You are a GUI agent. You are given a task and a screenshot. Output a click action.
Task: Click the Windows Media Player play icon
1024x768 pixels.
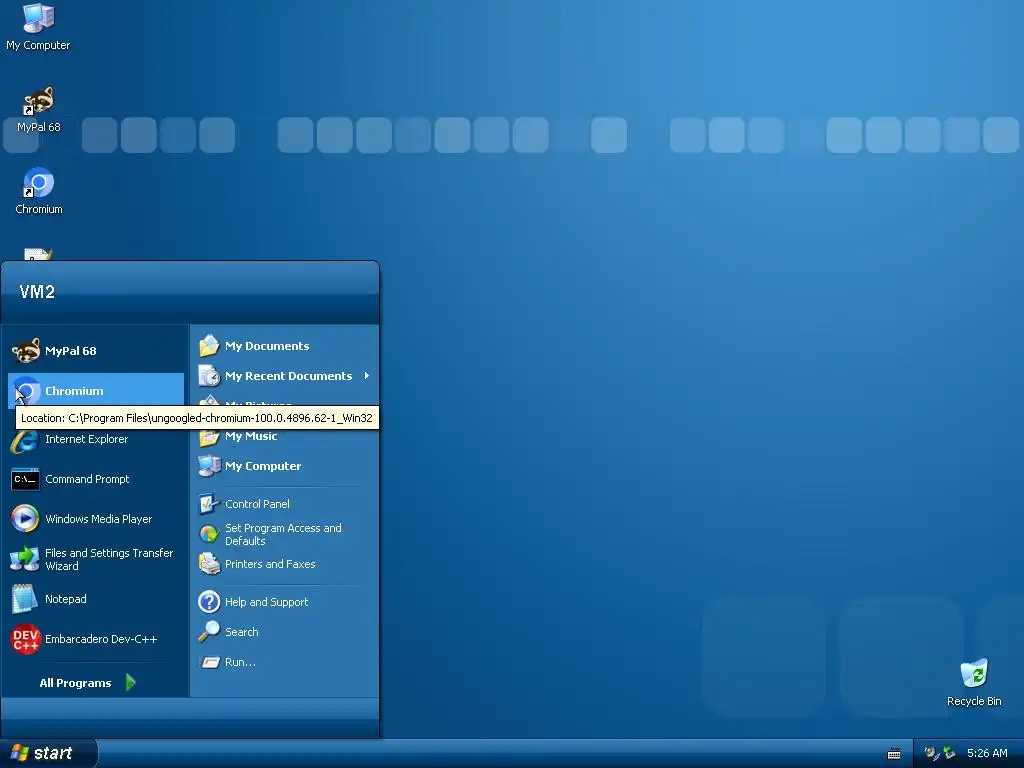(25, 519)
